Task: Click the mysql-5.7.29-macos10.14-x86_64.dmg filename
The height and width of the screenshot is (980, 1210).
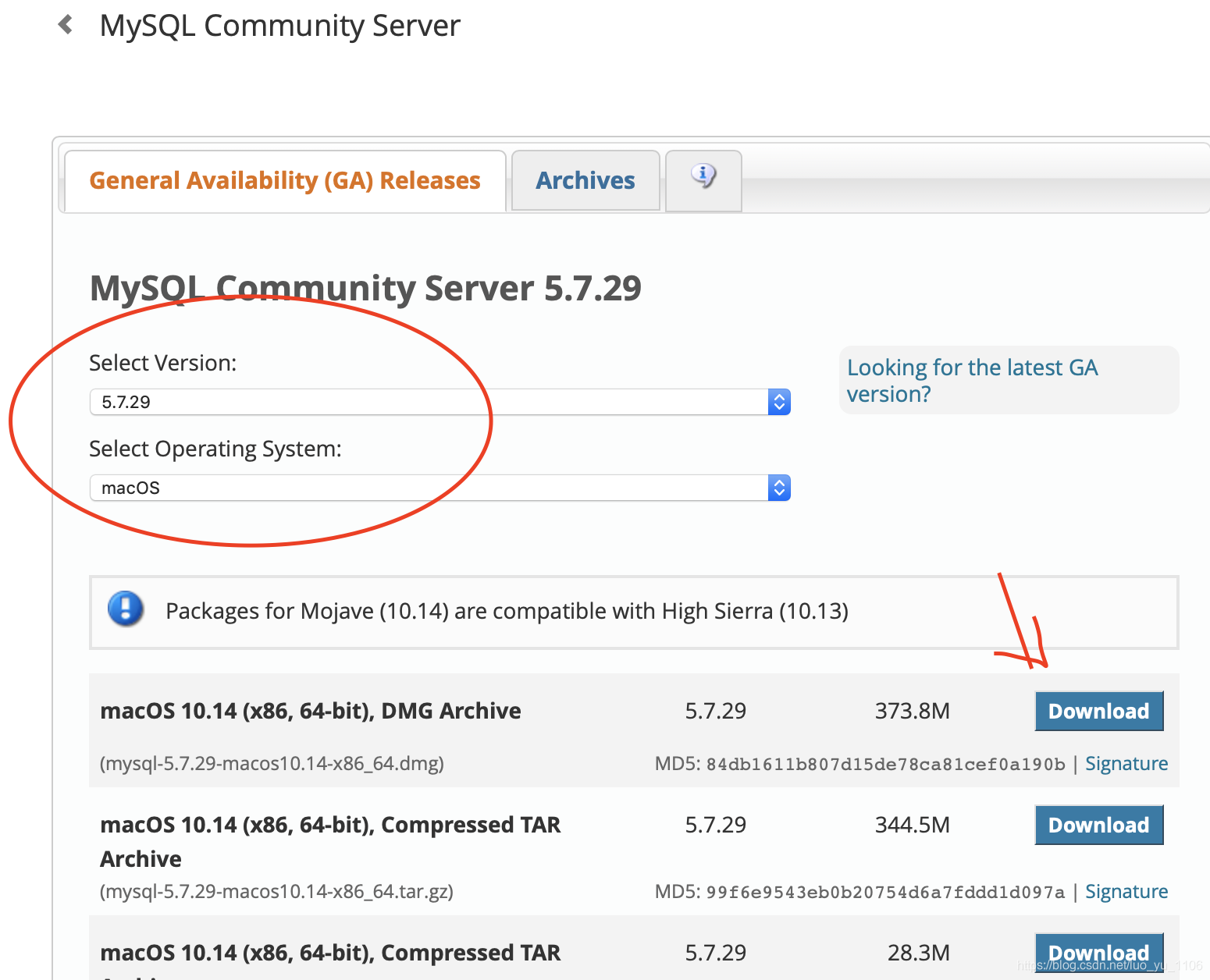Action: click(x=272, y=763)
